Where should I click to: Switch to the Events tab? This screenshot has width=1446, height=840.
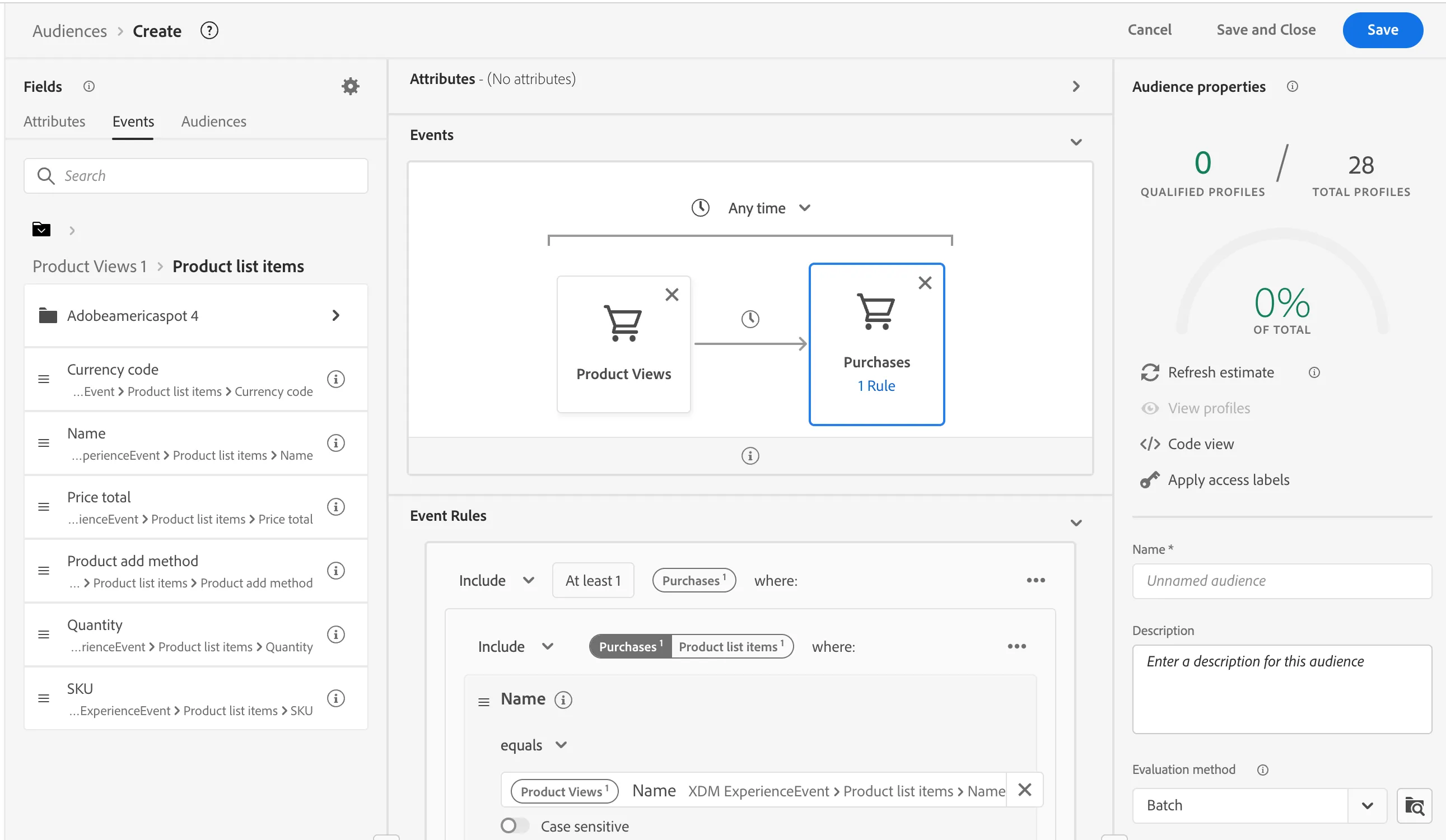(x=133, y=122)
